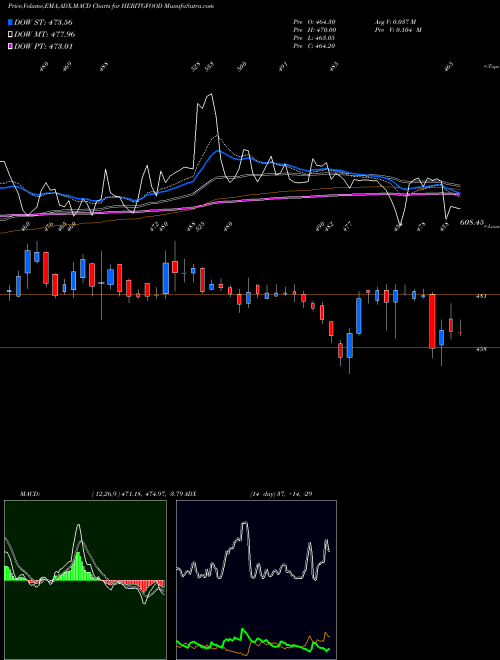The image size is (500, 660).
Task: Click the 458 price level label
Action: point(481,349)
